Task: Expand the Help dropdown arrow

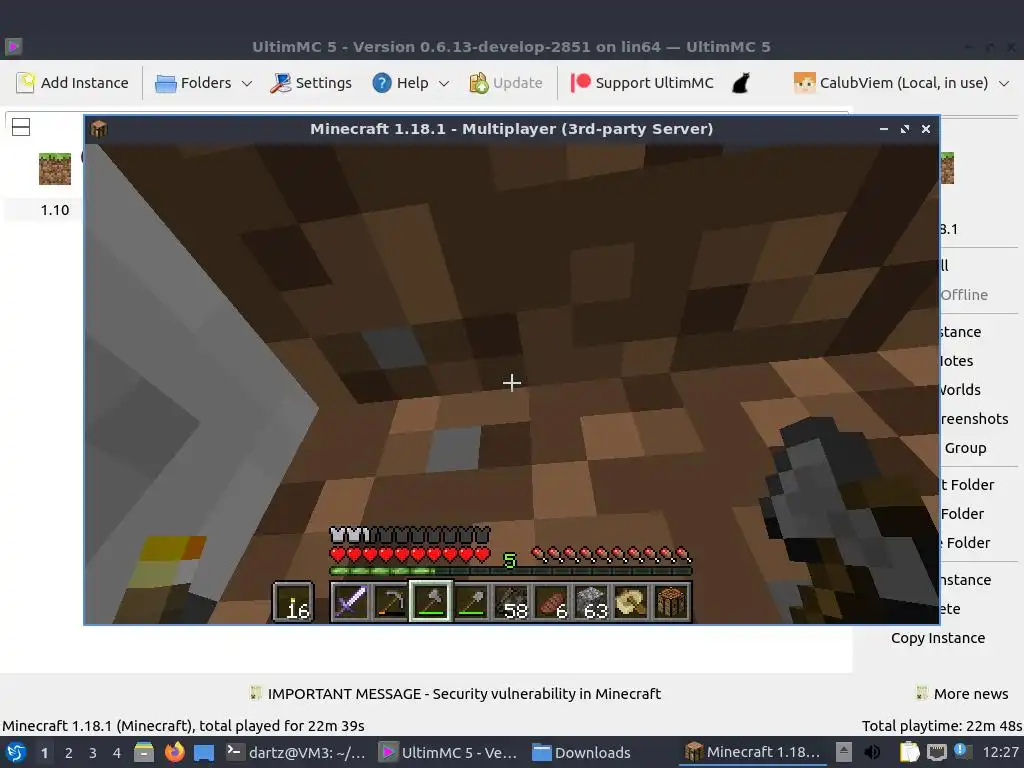Action: (x=444, y=84)
